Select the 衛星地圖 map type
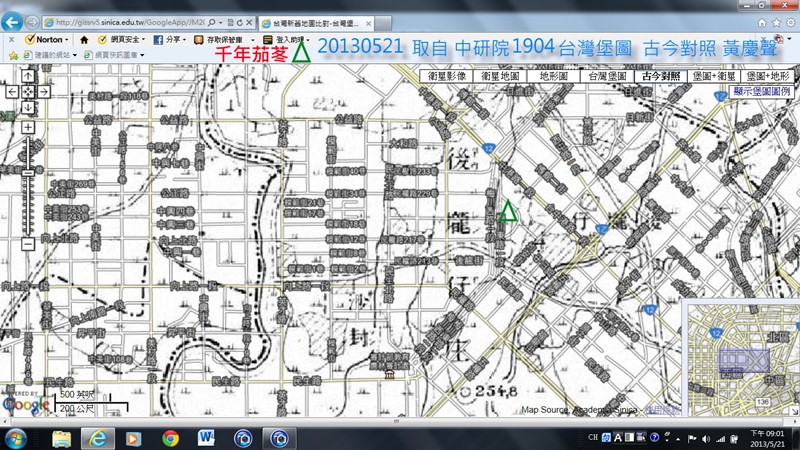The width and height of the screenshot is (800, 450). 500,76
